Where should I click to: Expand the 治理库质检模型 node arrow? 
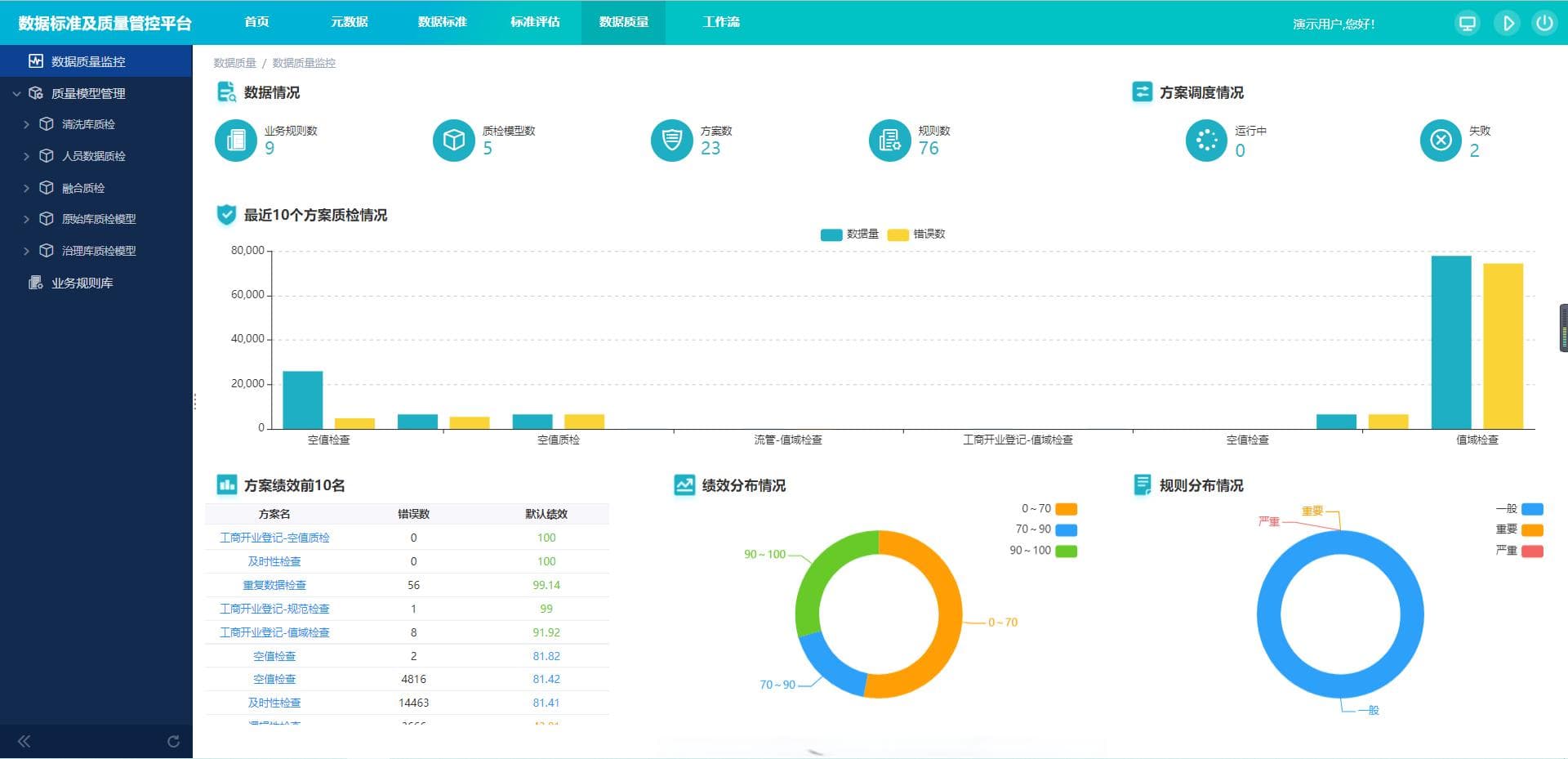coord(26,251)
